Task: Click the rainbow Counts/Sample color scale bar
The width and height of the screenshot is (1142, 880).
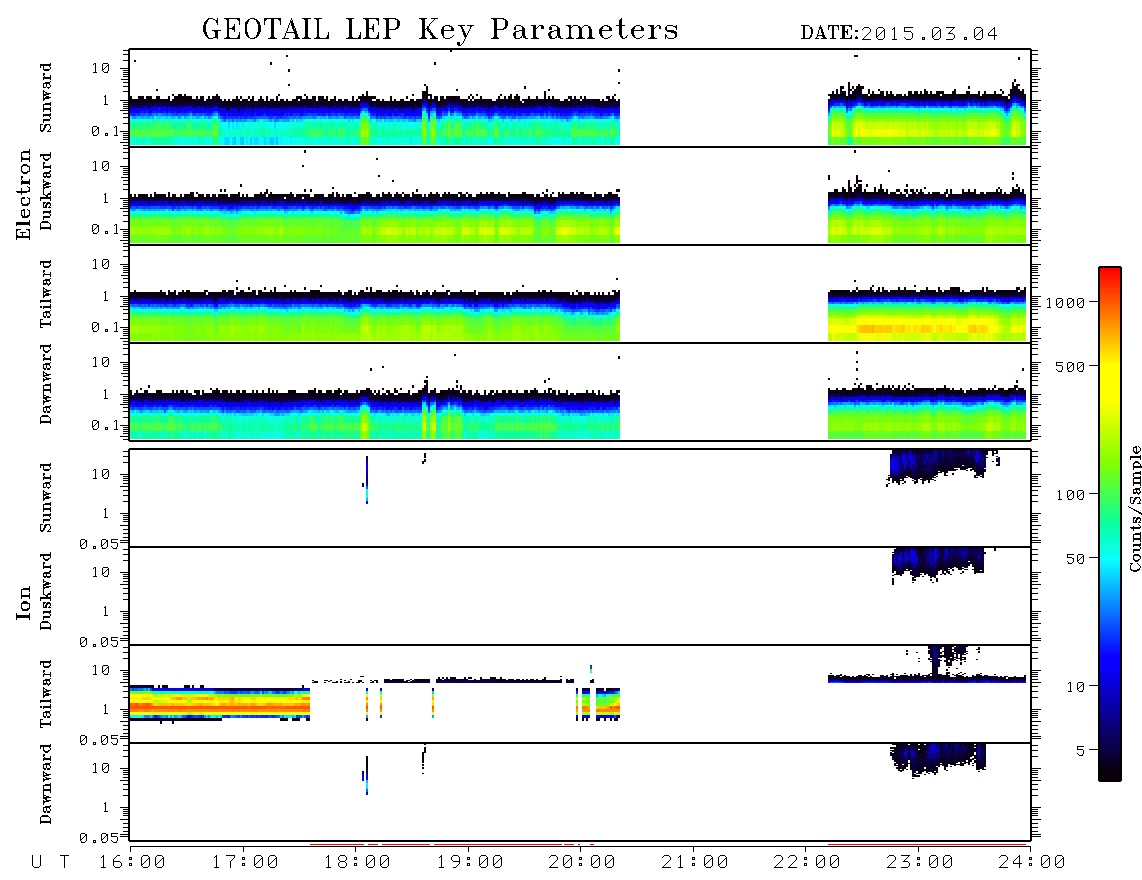Action: pos(1110,524)
